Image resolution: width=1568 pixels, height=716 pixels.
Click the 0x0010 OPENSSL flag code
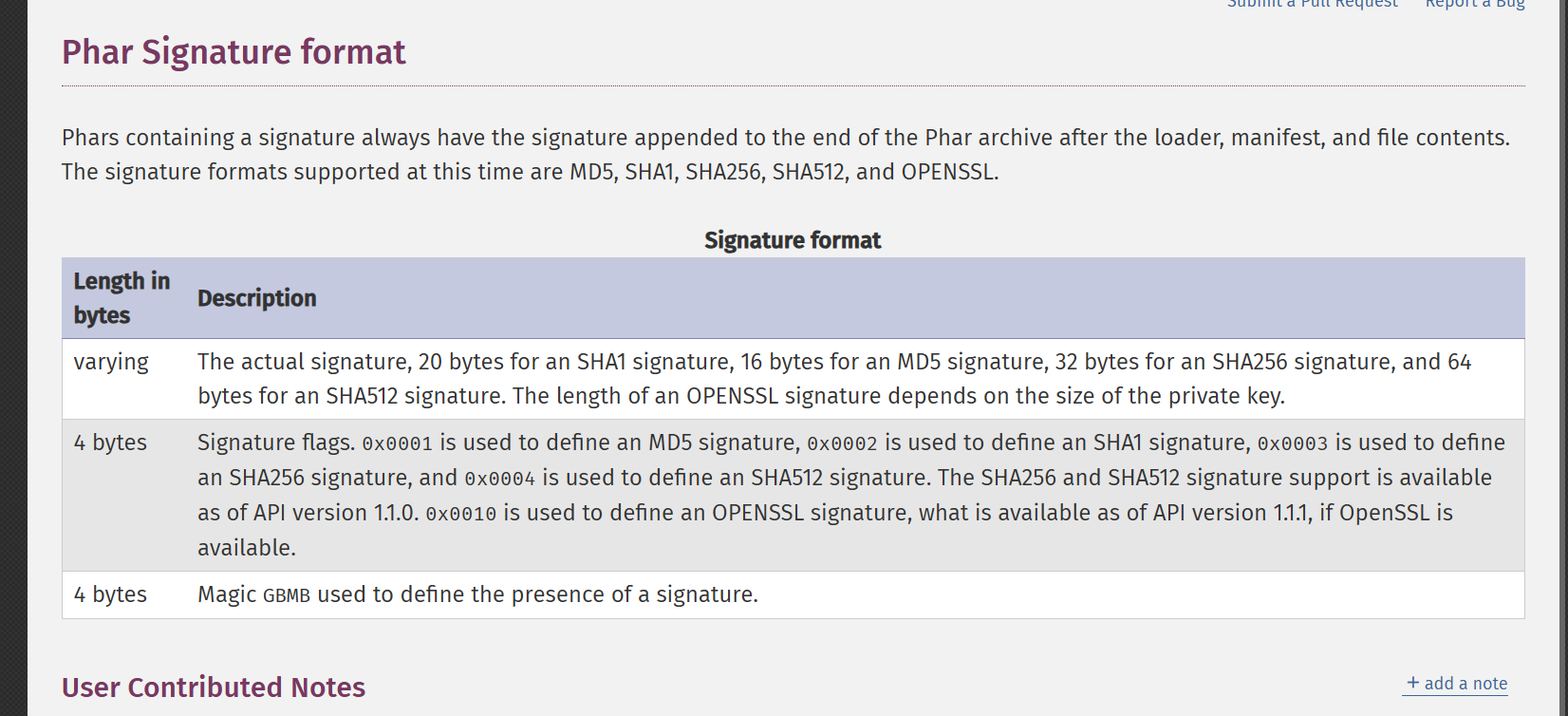(x=461, y=514)
